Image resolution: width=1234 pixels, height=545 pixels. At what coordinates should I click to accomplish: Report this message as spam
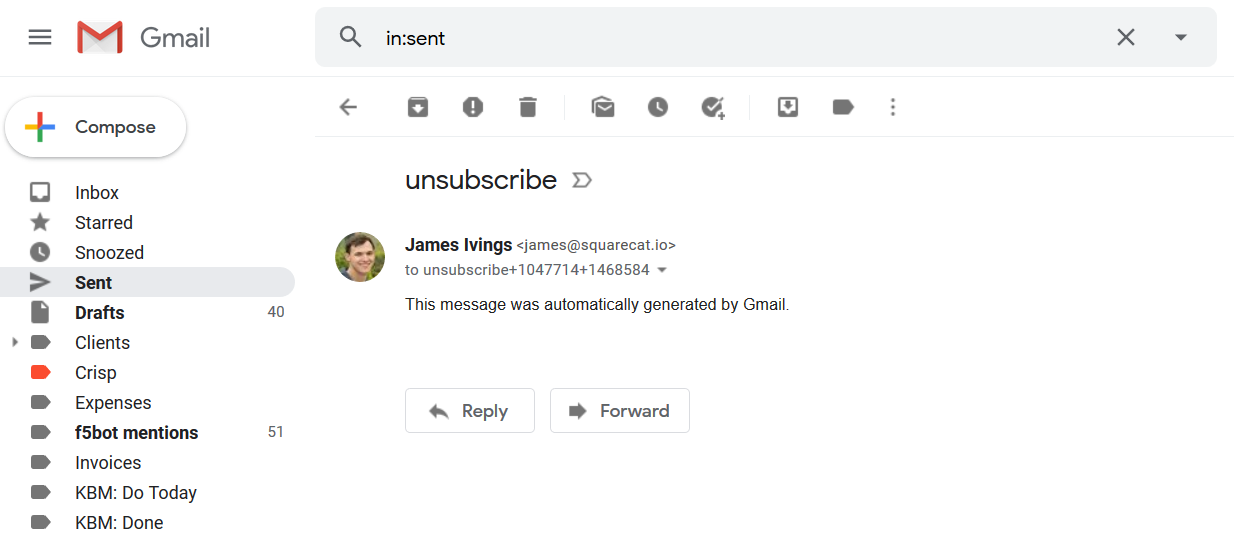[473, 107]
